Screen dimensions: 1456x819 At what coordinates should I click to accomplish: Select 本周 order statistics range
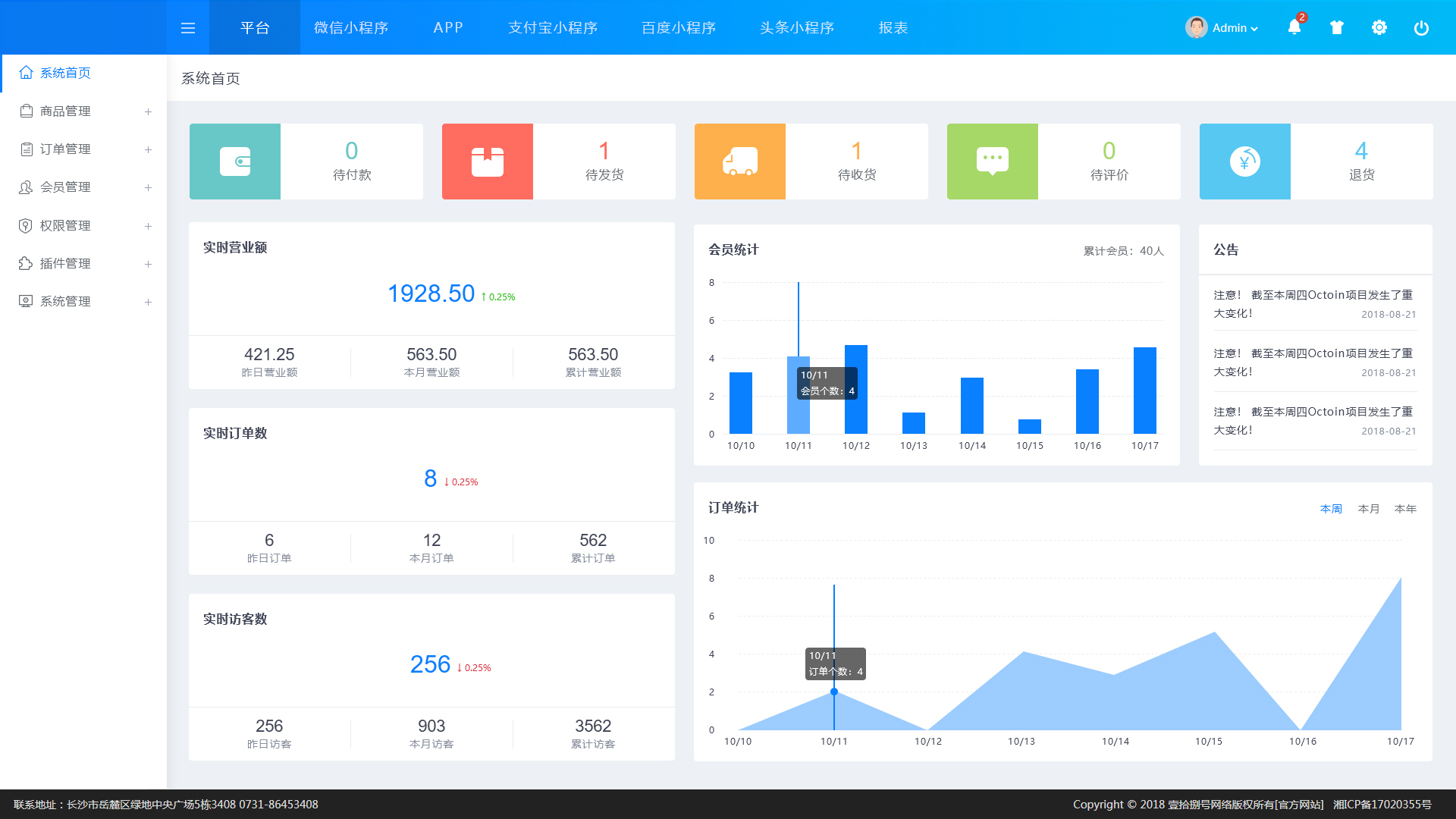[x=1331, y=509]
